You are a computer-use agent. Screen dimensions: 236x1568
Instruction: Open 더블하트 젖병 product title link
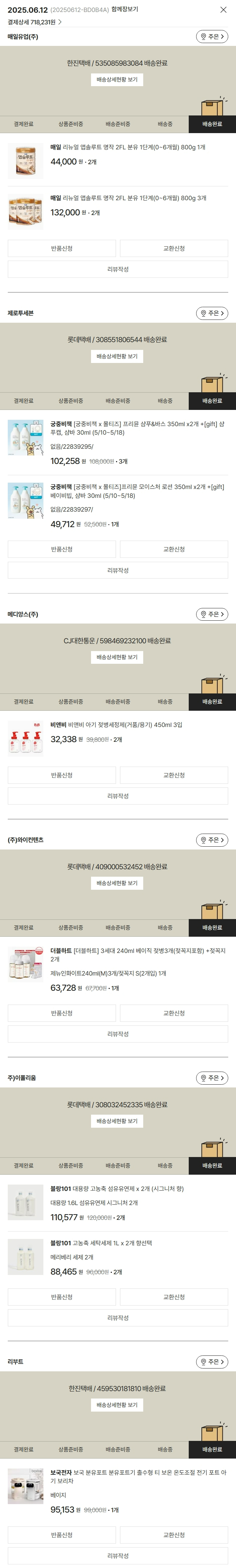coord(138,954)
